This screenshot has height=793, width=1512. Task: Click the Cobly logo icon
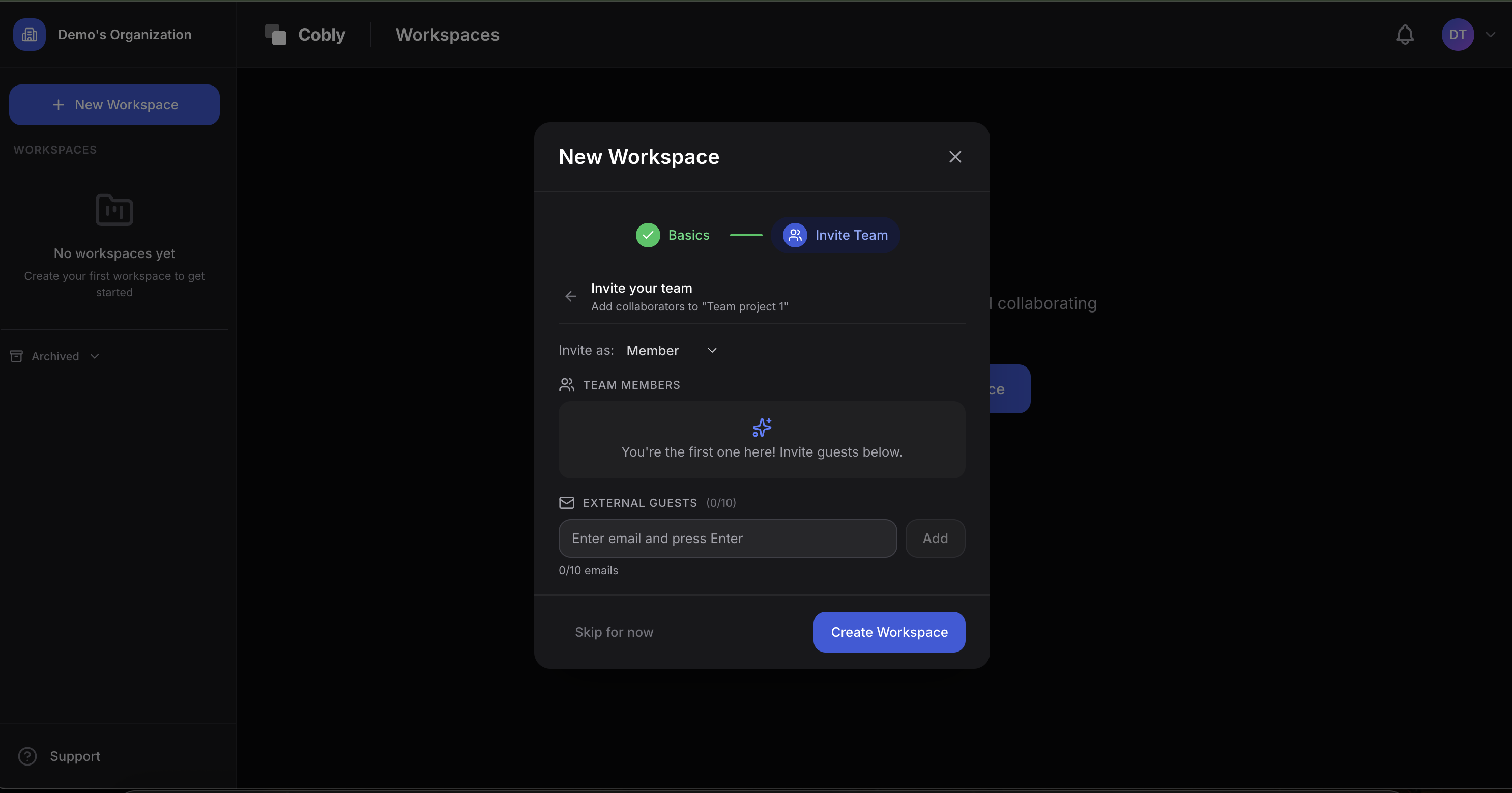(x=275, y=35)
